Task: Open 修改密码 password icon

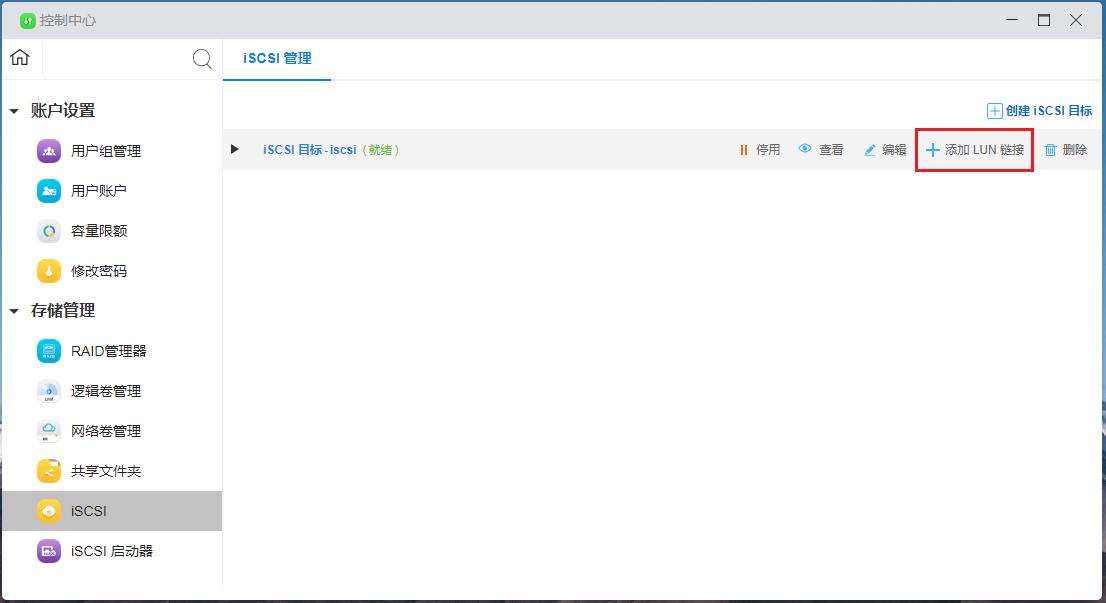Action: point(49,271)
